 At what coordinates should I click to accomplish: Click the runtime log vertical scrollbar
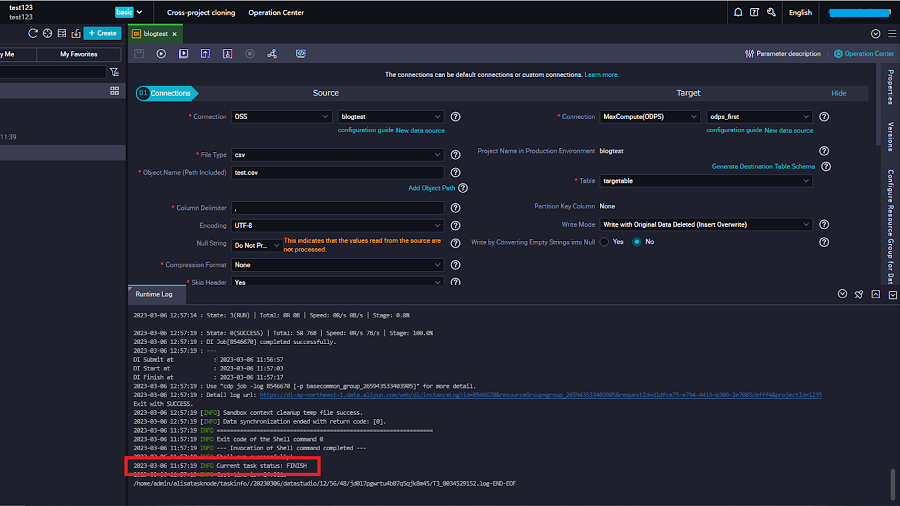point(892,484)
